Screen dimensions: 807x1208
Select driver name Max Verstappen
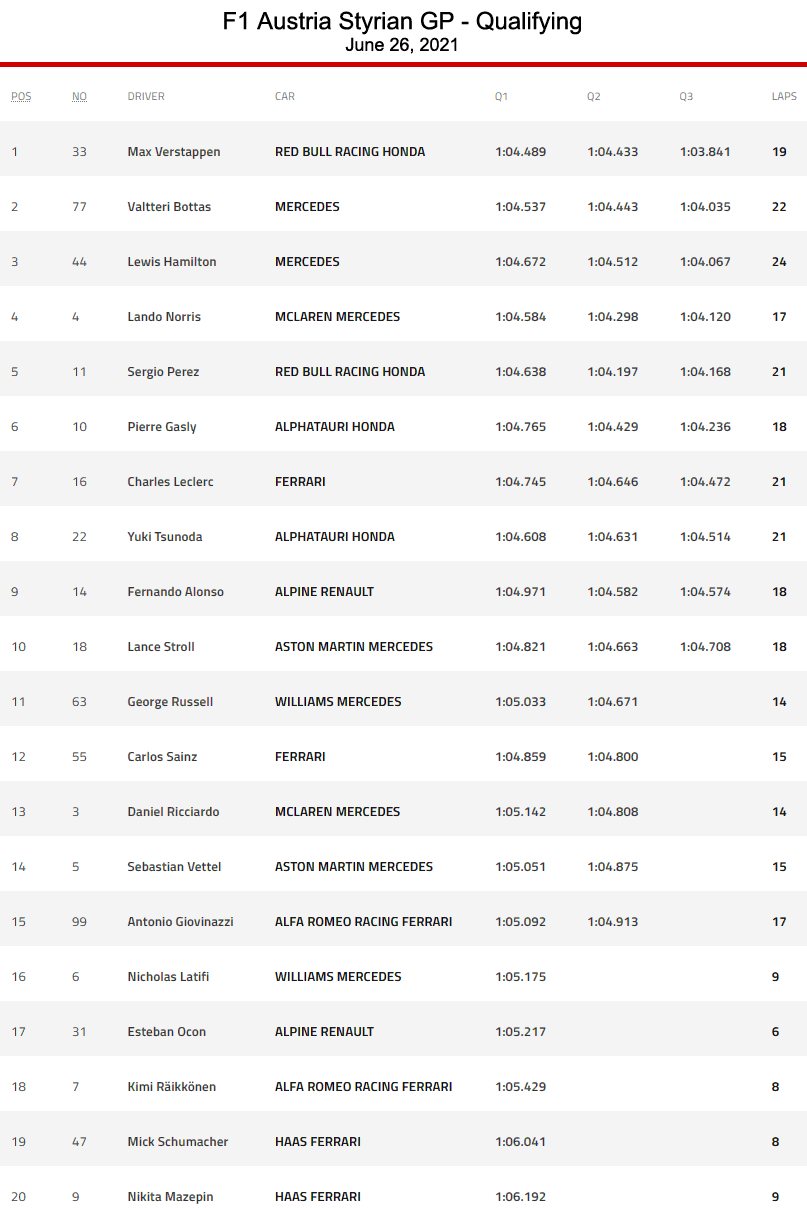174,152
